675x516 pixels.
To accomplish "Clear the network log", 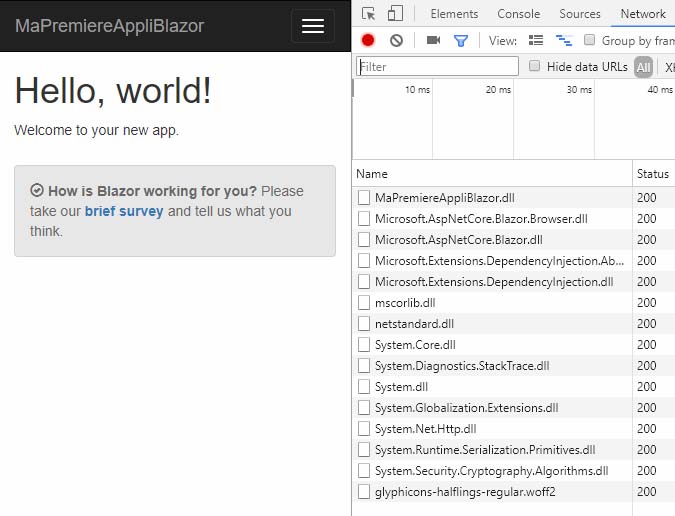I will click(396, 40).
